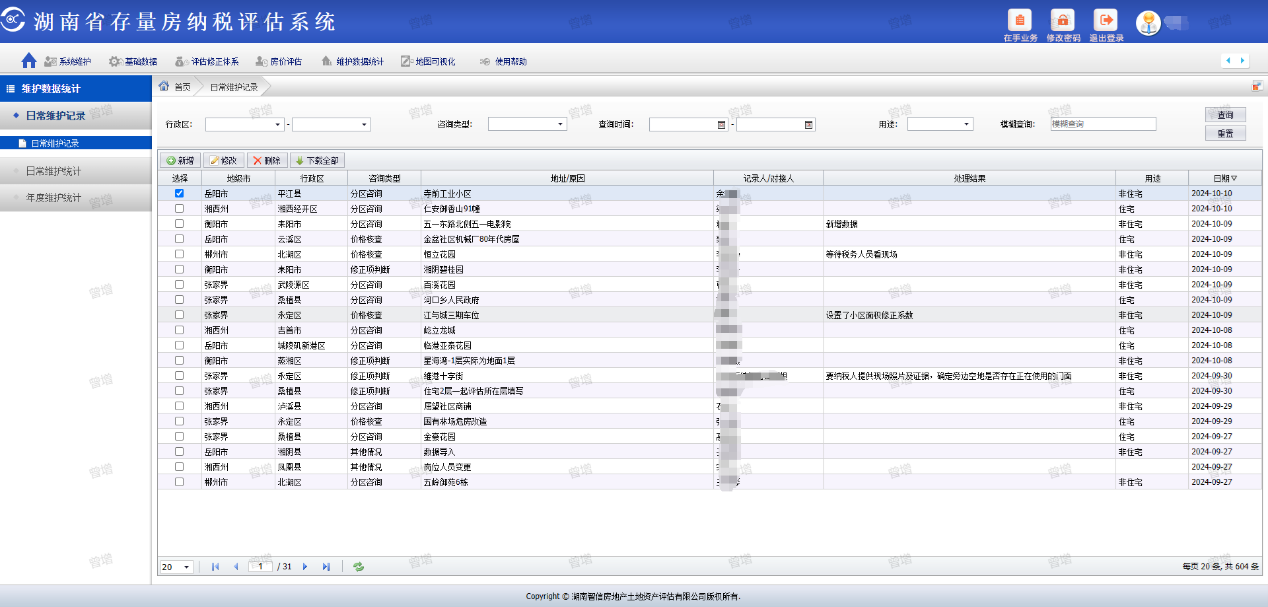Open the 咨询类型 dropdown
This screenshot has width=1268, height=607.
[x=527, y=125]
